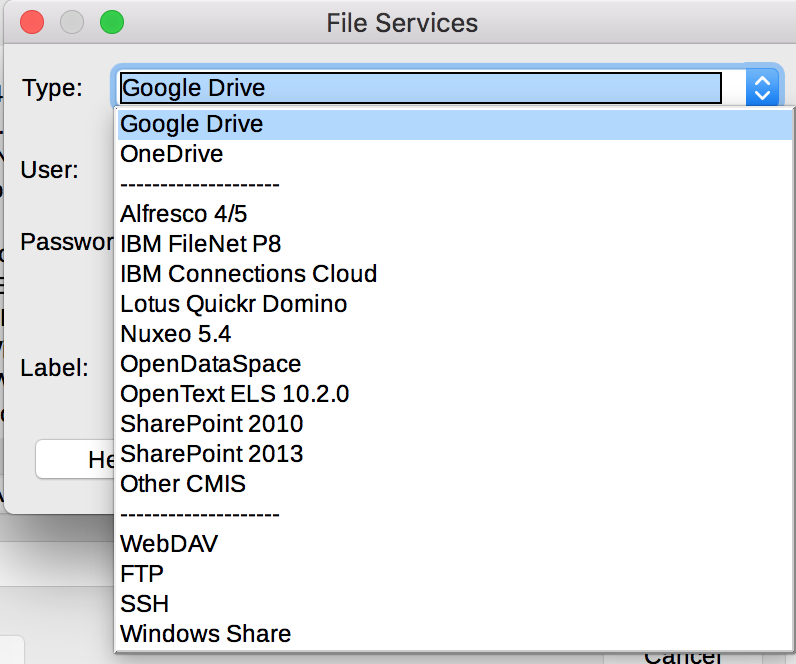796x664 pixels.
Task: Select SSH option in the list
Action: (455, 604)
